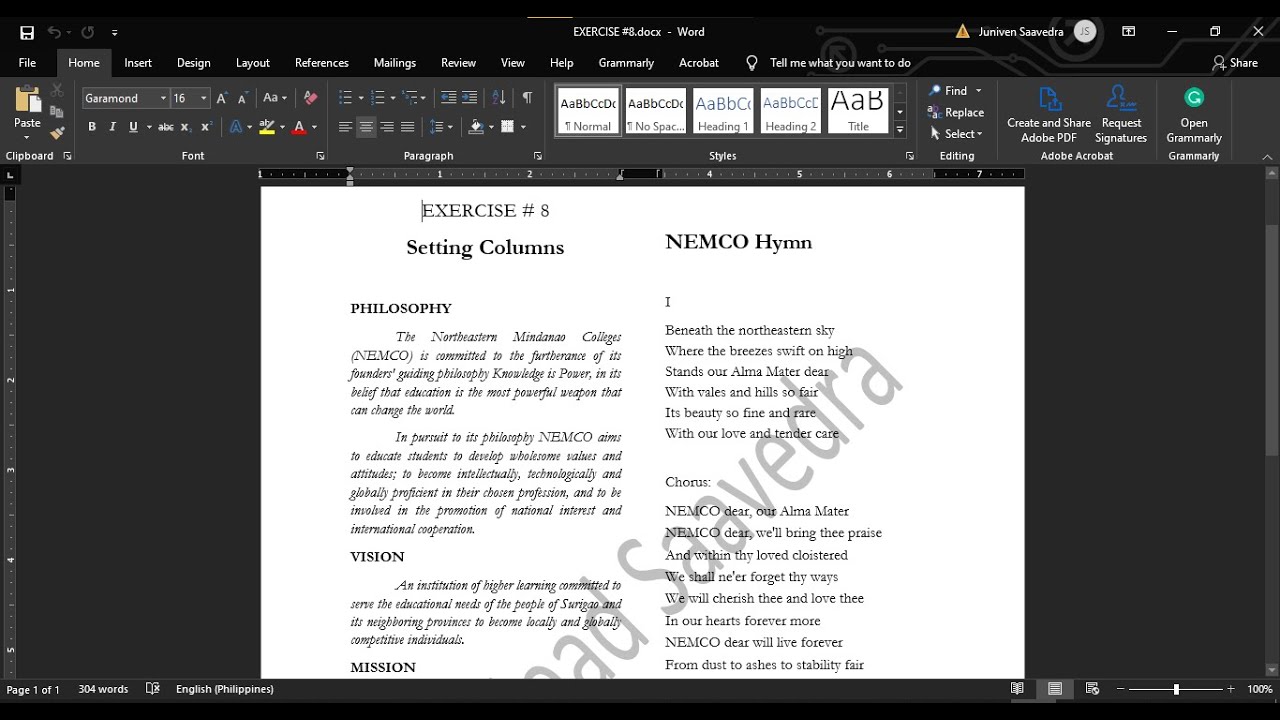This screenshot has width=1280, height=720.
Task: Align text left
Action: pyautogui.click(x=345, y=127)
